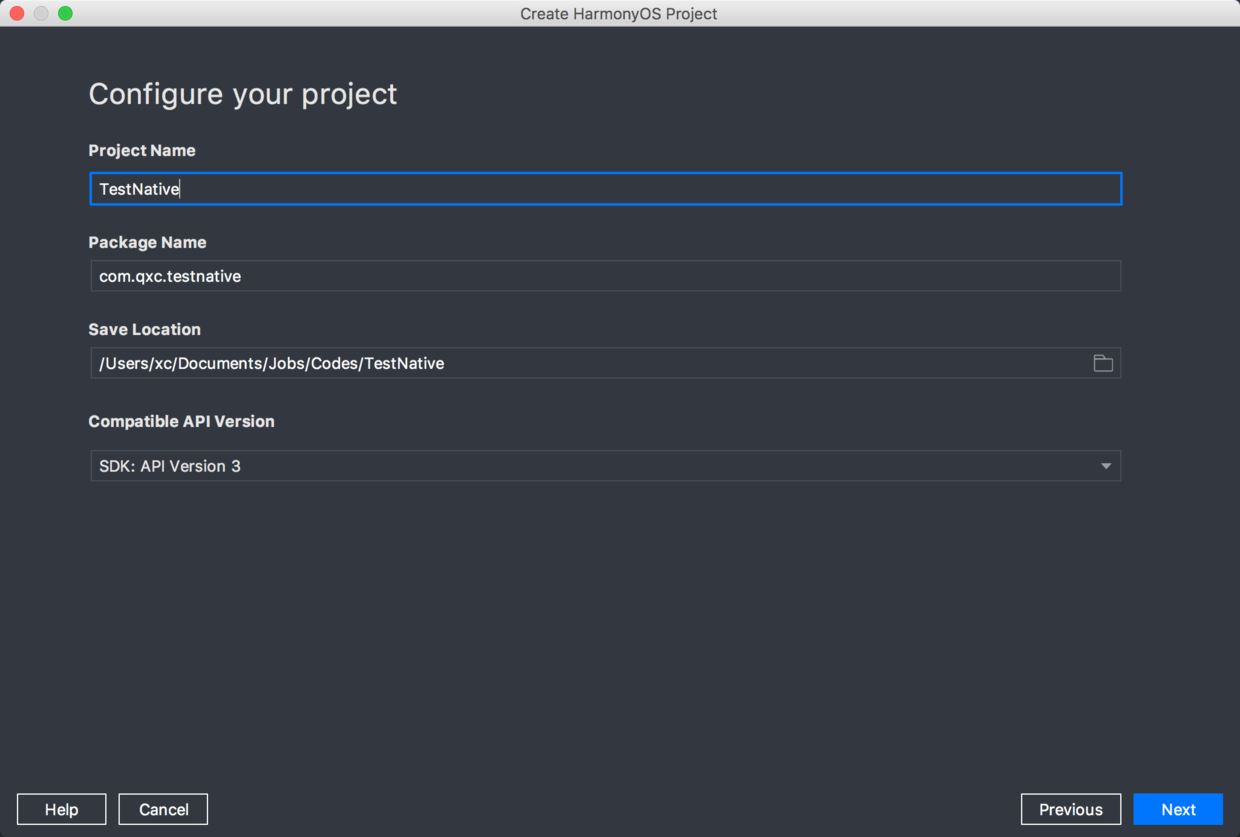Cancel the project creation dialog

(x=163, y=809)
